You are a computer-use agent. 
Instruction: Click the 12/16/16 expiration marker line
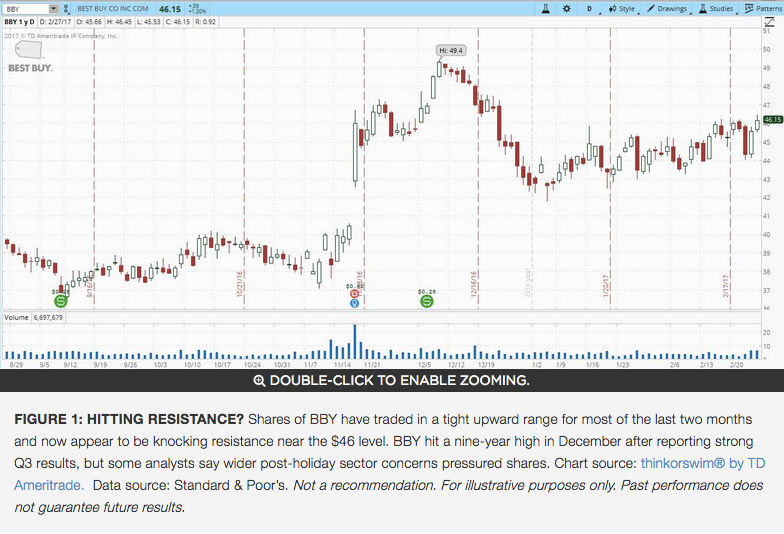[x=478, y=168]
